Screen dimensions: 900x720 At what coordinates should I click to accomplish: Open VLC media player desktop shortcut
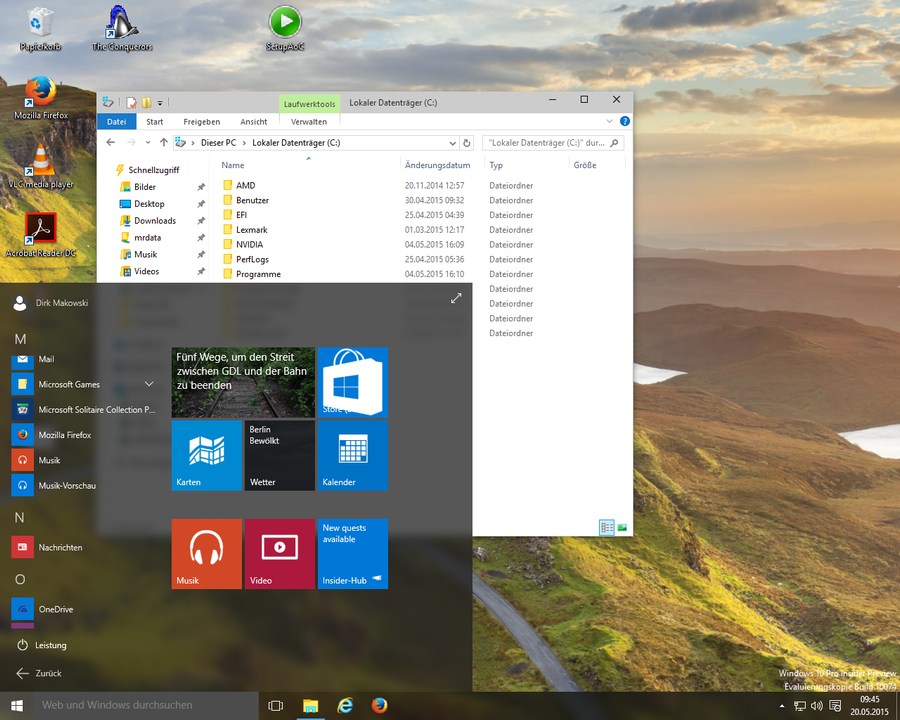click(x=41, y=167)
